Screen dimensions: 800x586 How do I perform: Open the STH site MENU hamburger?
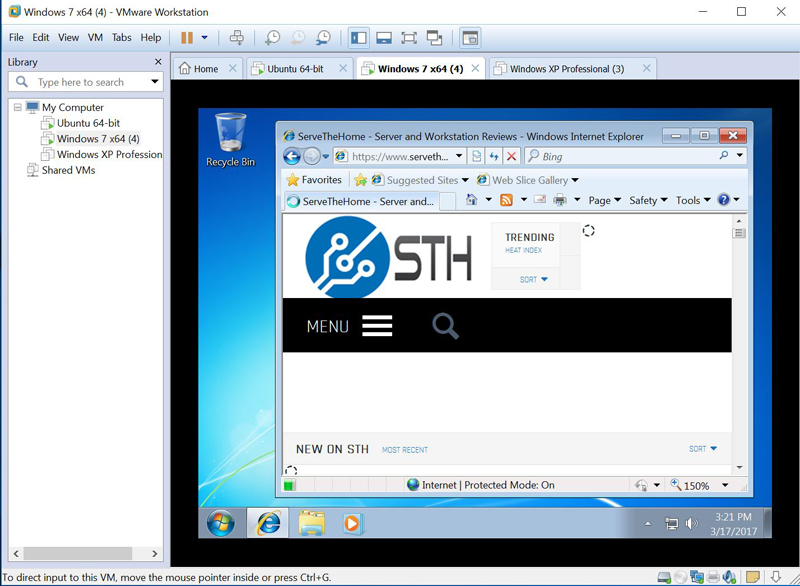point(377,326)
